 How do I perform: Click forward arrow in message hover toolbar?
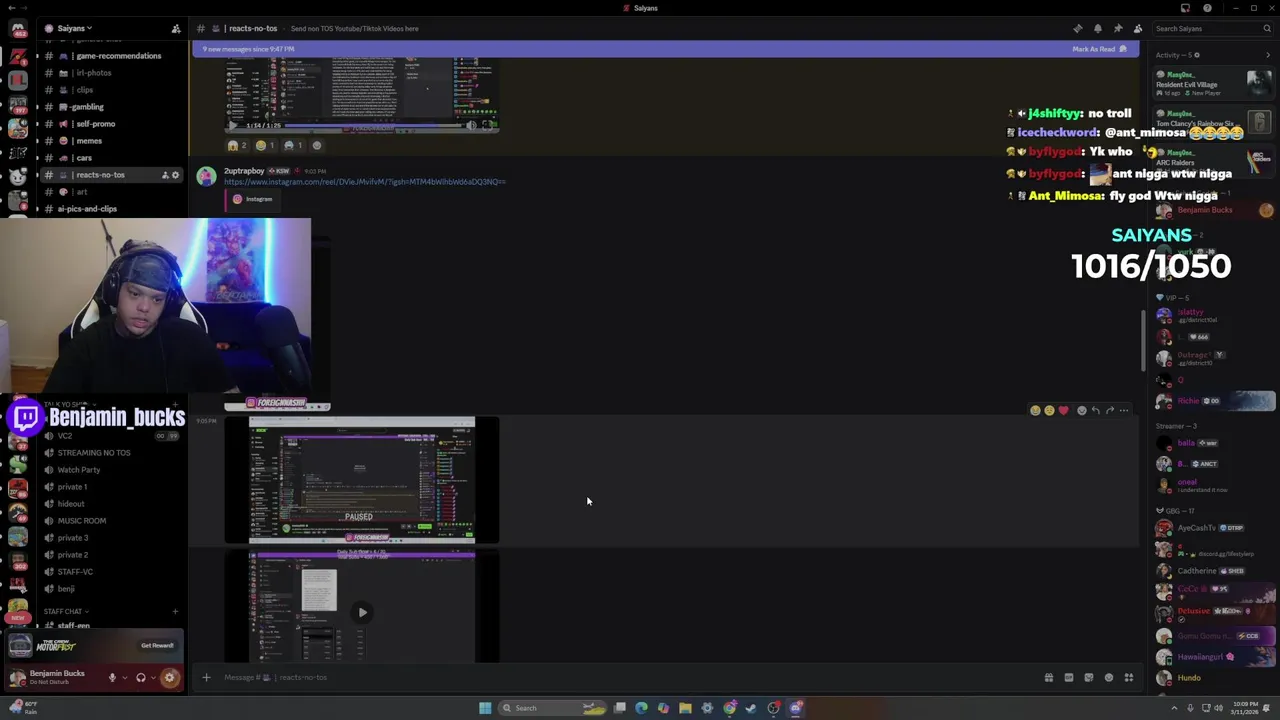point(1110,411)
